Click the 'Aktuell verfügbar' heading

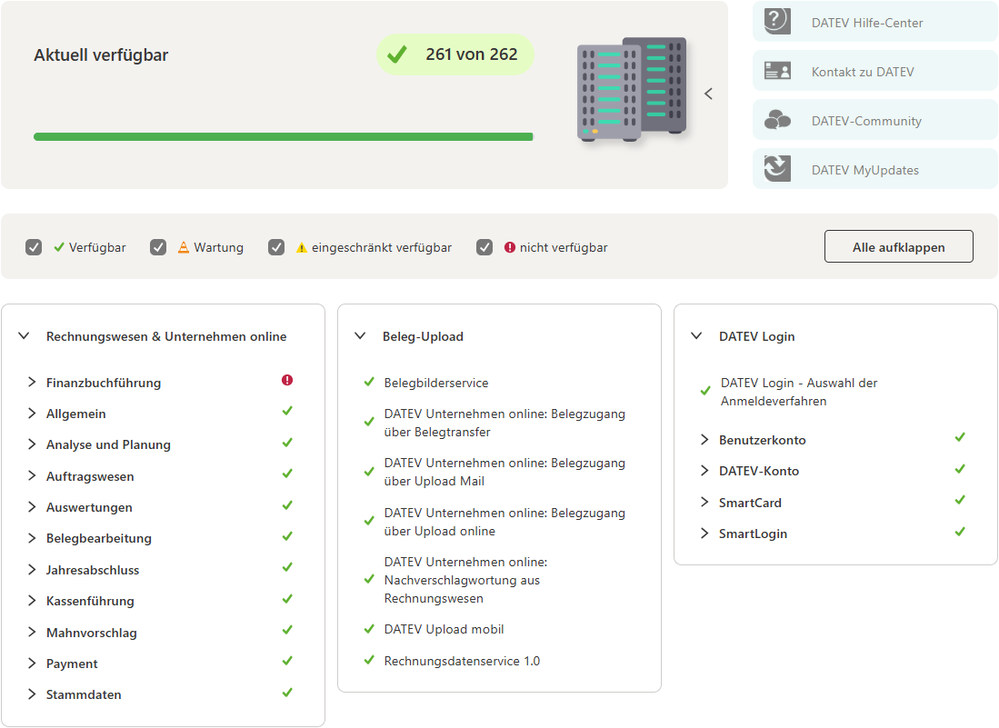click(101, 55)
